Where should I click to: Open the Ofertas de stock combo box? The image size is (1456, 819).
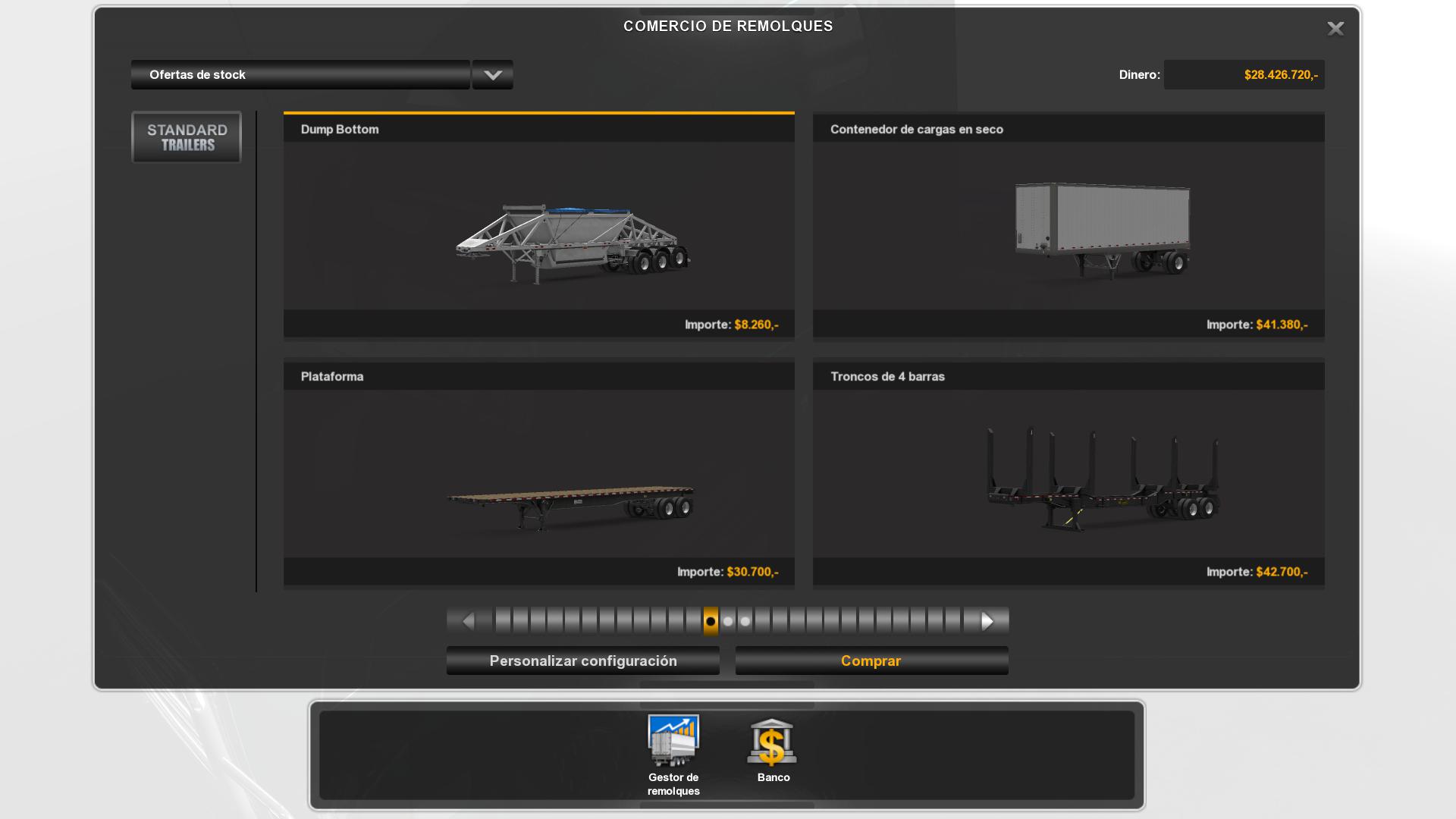[x=300, y=75]
